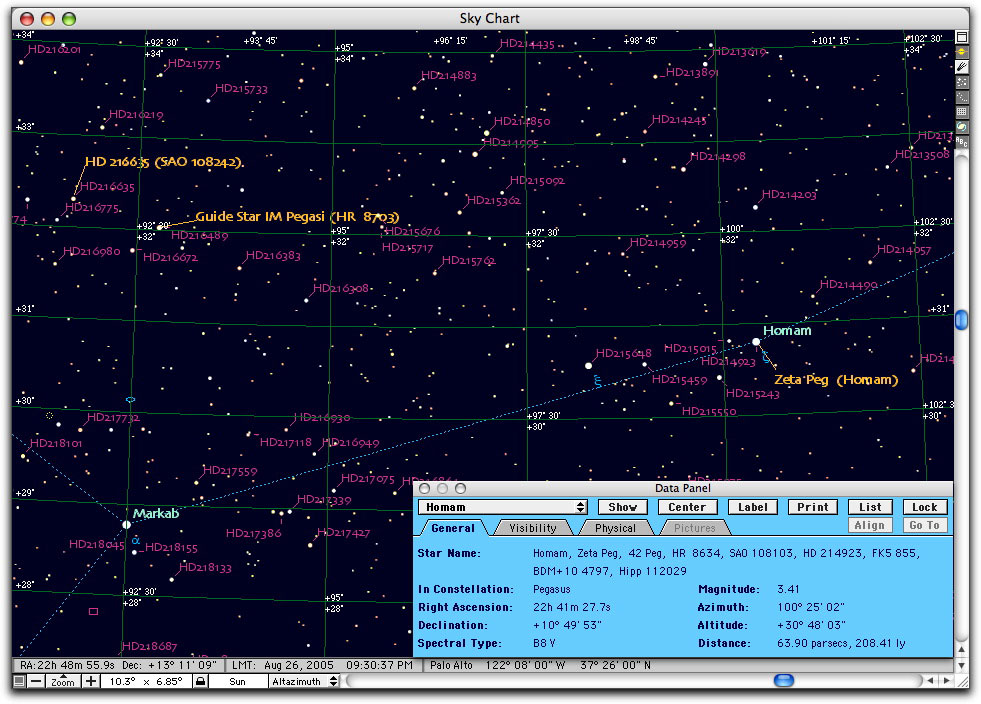Click the Center button
Viewport: 981px width, 704px height.
(x=687, y=507)
